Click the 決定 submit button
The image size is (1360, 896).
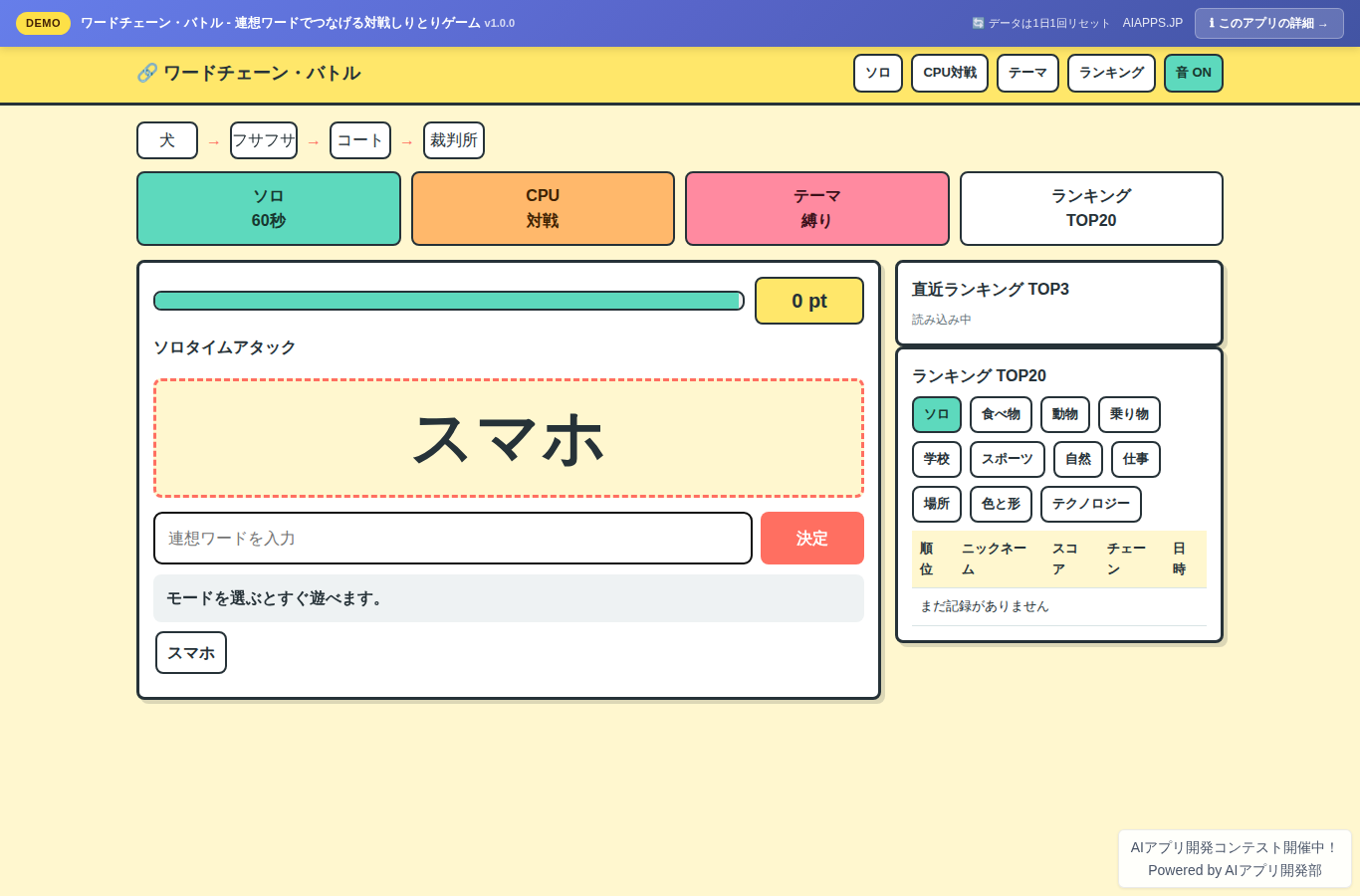coord(812,538)
